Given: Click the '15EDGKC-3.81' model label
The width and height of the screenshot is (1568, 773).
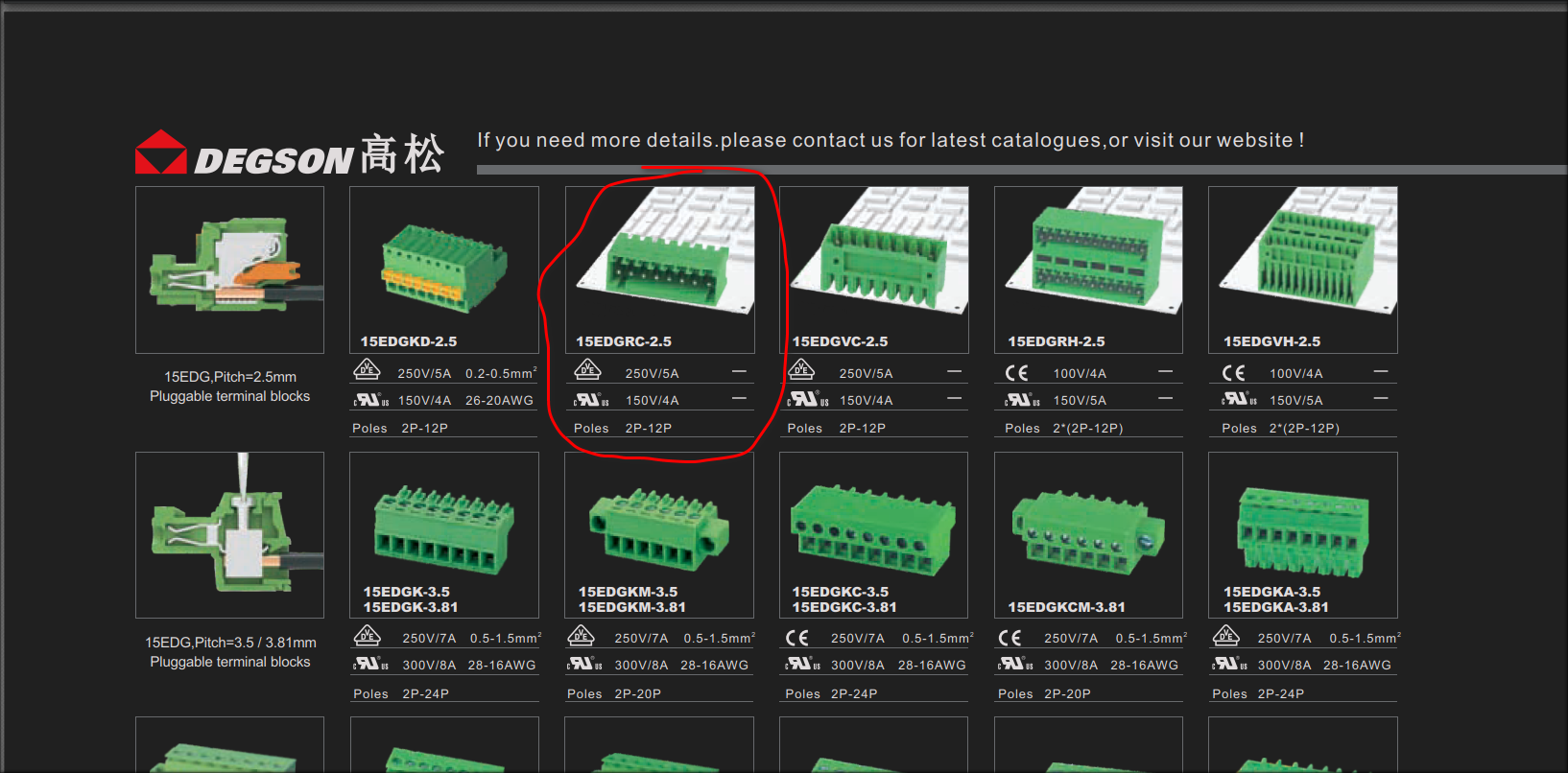Looking at the screenshot, I should 844,607.
